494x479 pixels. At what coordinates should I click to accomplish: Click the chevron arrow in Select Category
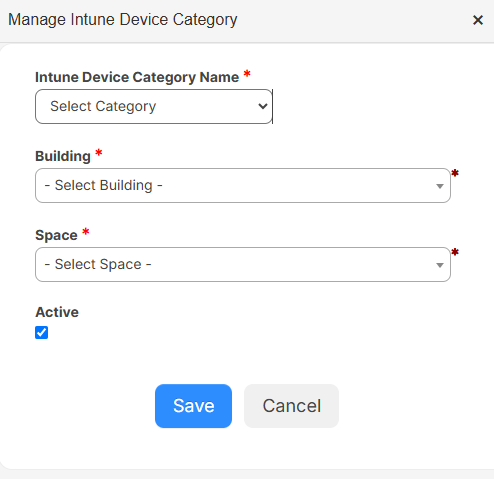263,106
